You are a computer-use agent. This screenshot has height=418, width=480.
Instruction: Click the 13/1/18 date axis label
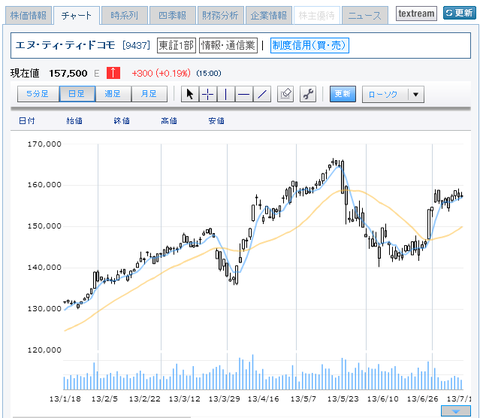(x=65, y=399)
